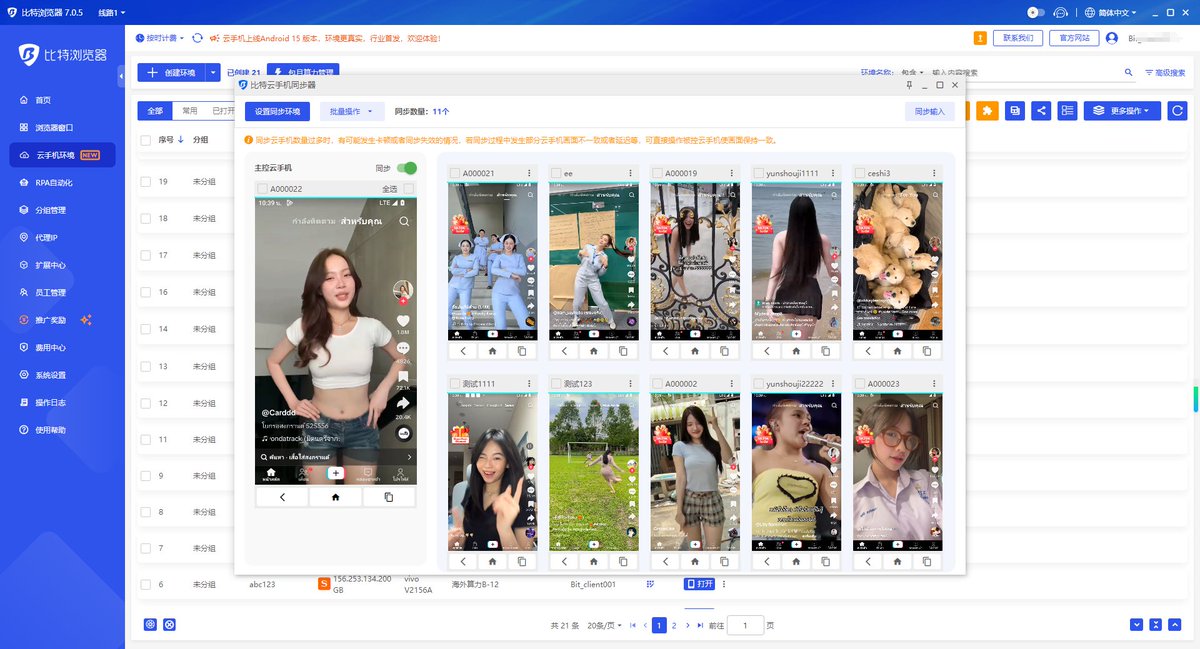Viewport: 1200px width, 649px height.
Task: Open 高级搜索 advanced search
Action: click(1165, 72)
